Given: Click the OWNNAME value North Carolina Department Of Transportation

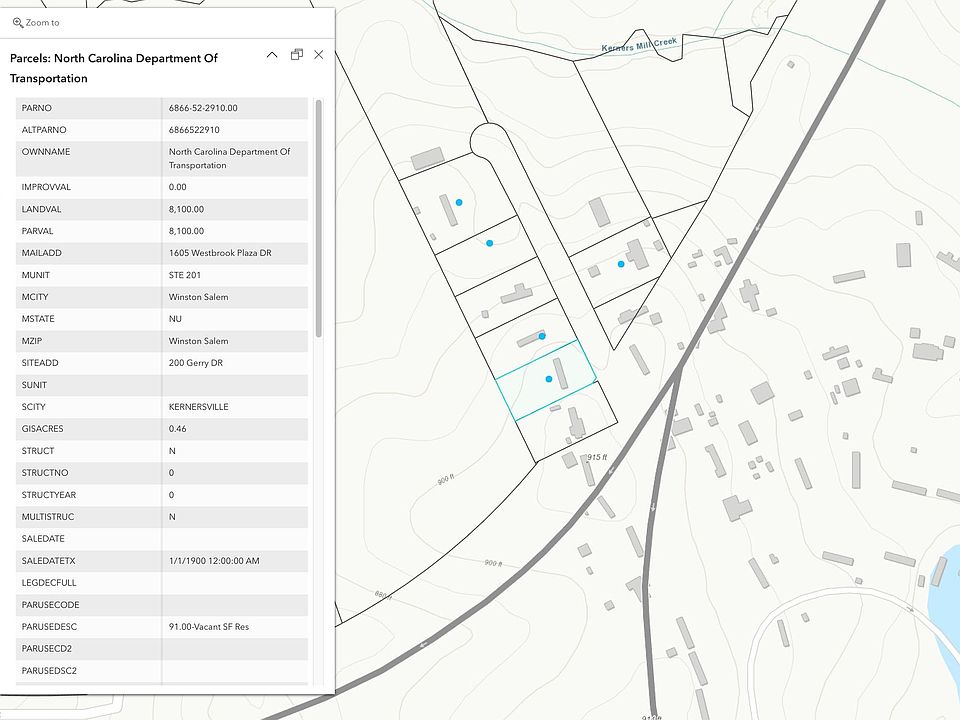Looking at the screenshot, I should click(230, 159).
